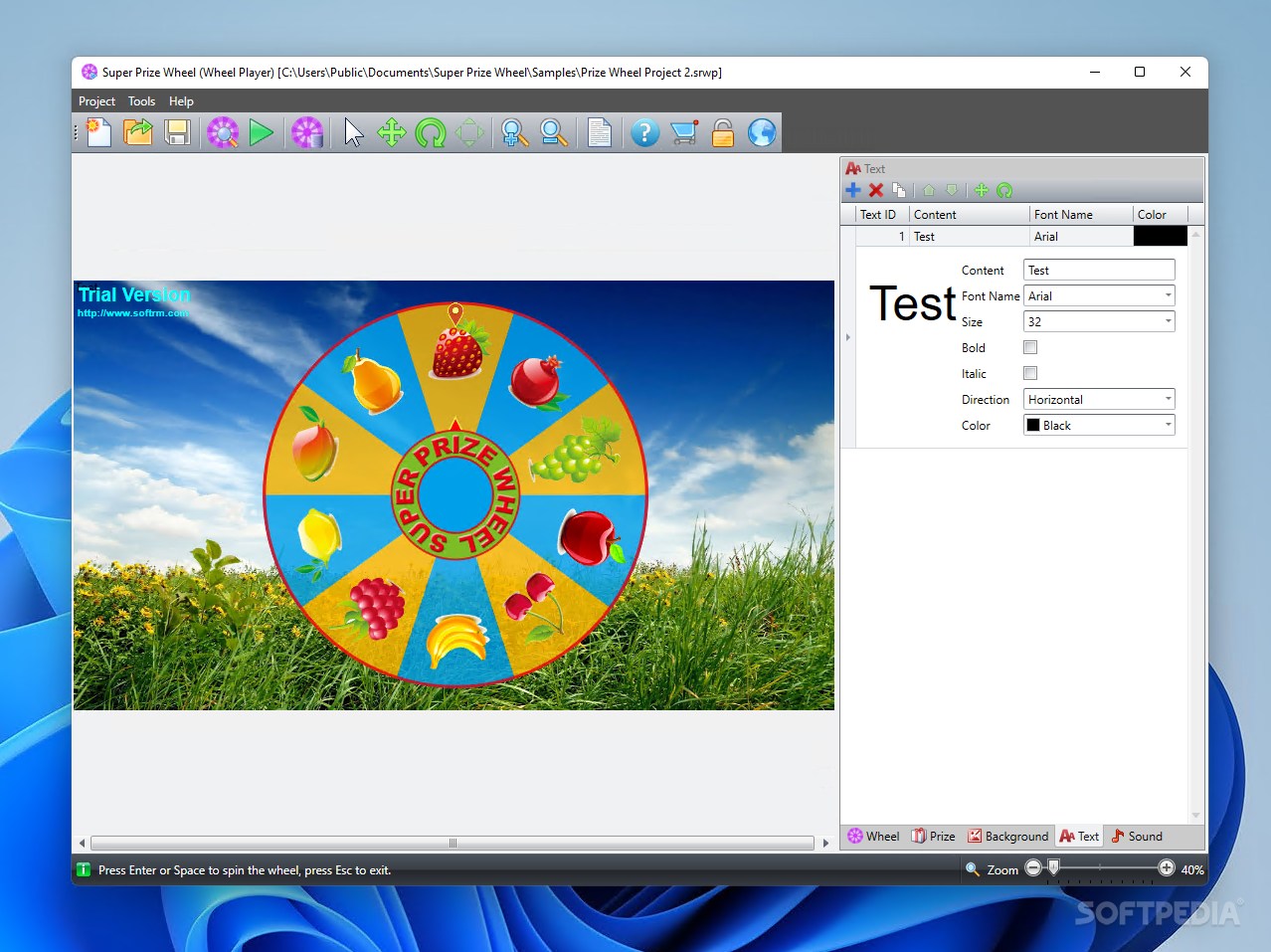Open a project with the folder icon
The height and width of the screenshot is (952, 1271).
pos(138,132)
